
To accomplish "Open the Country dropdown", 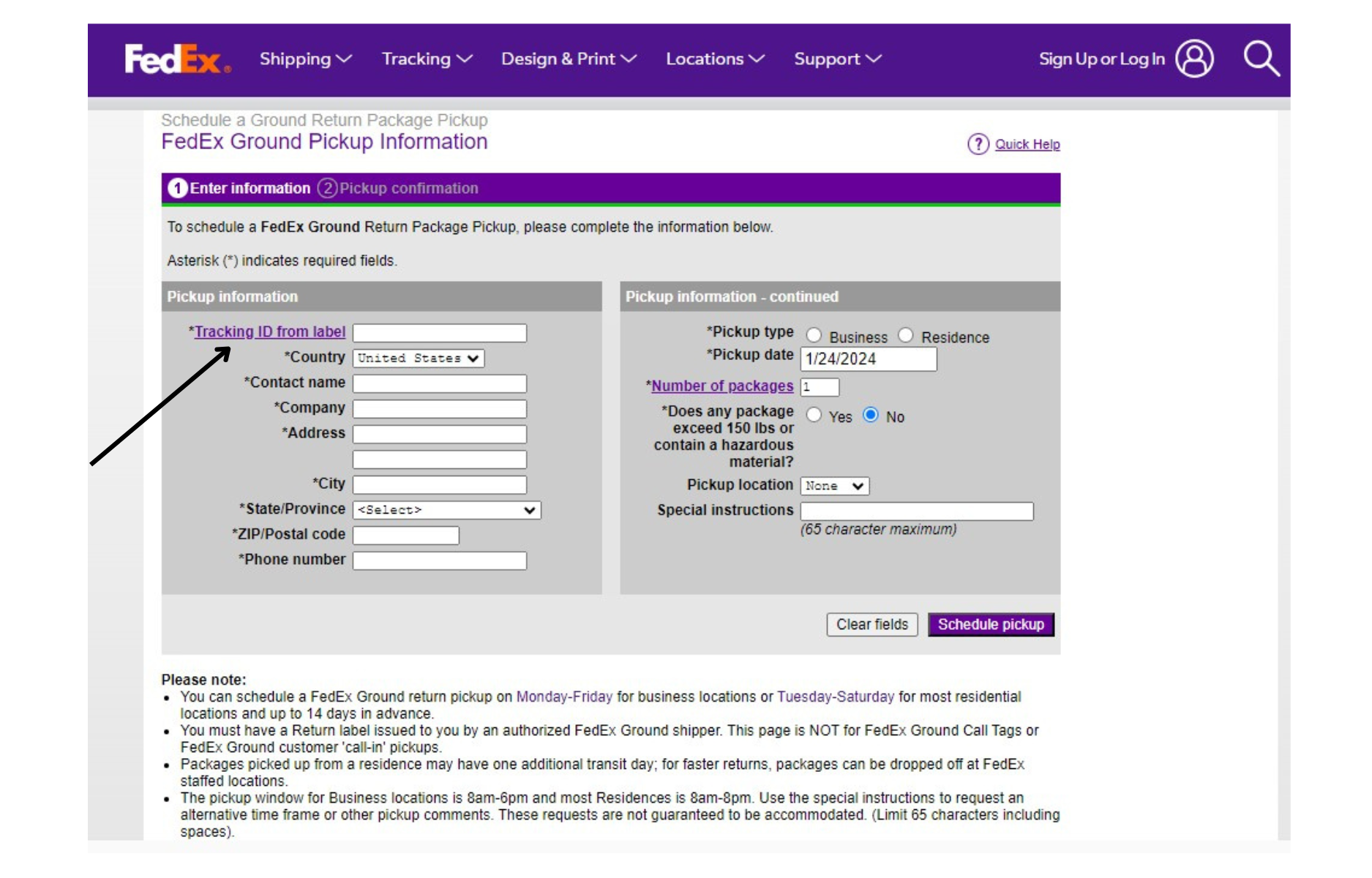I will tap(419, 359).
